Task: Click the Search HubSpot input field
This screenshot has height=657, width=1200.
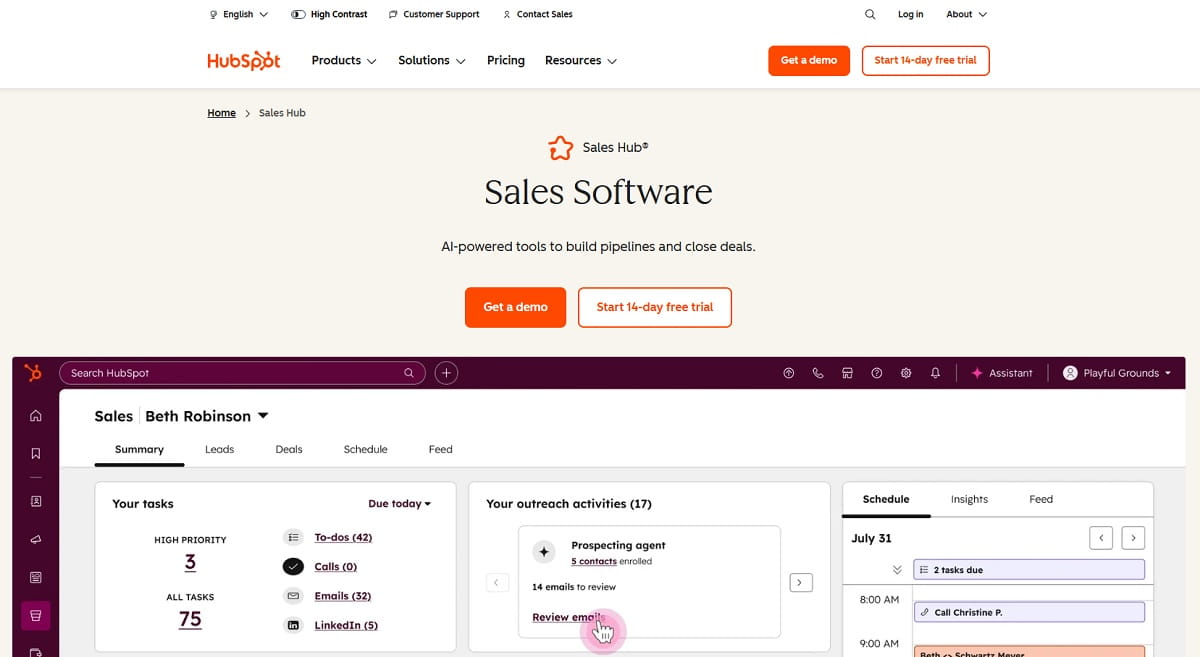Action: click(242, 373)
